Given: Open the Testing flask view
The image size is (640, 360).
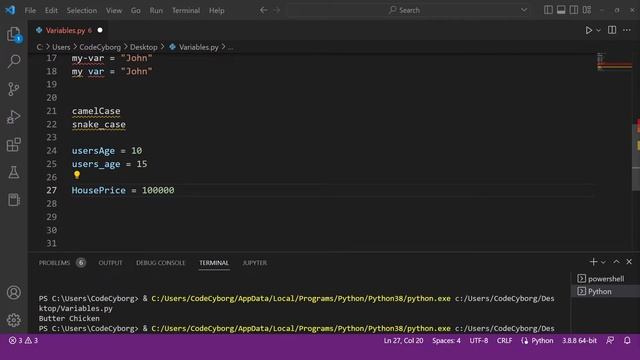Looking at the screenshot, I should 14,172.
